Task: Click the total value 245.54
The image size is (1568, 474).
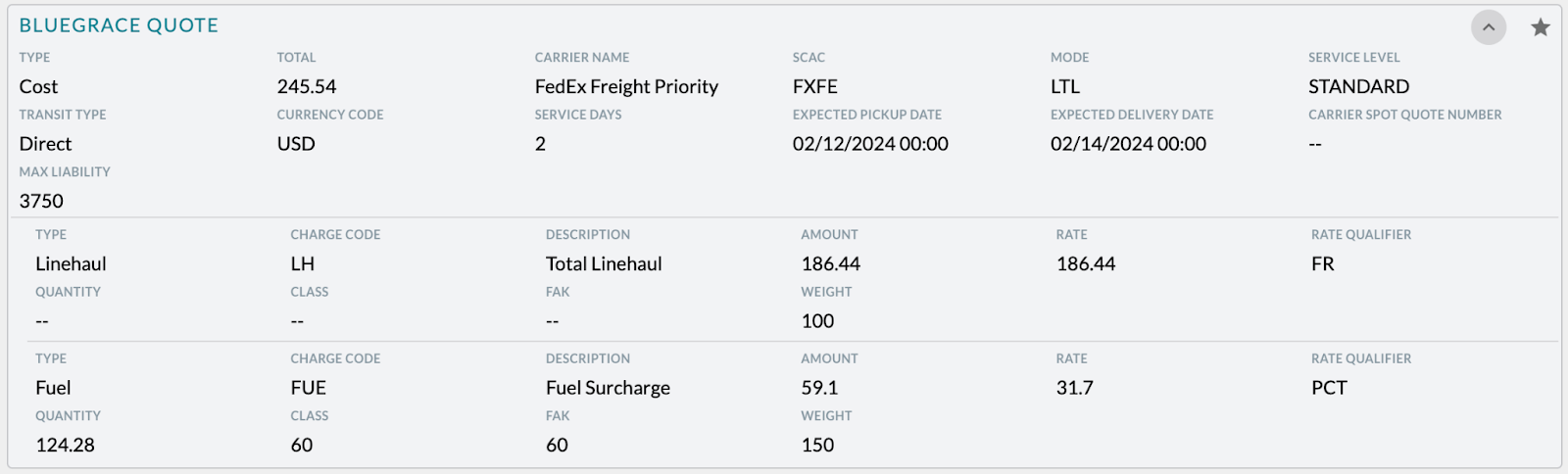Action: coord(307,87)
